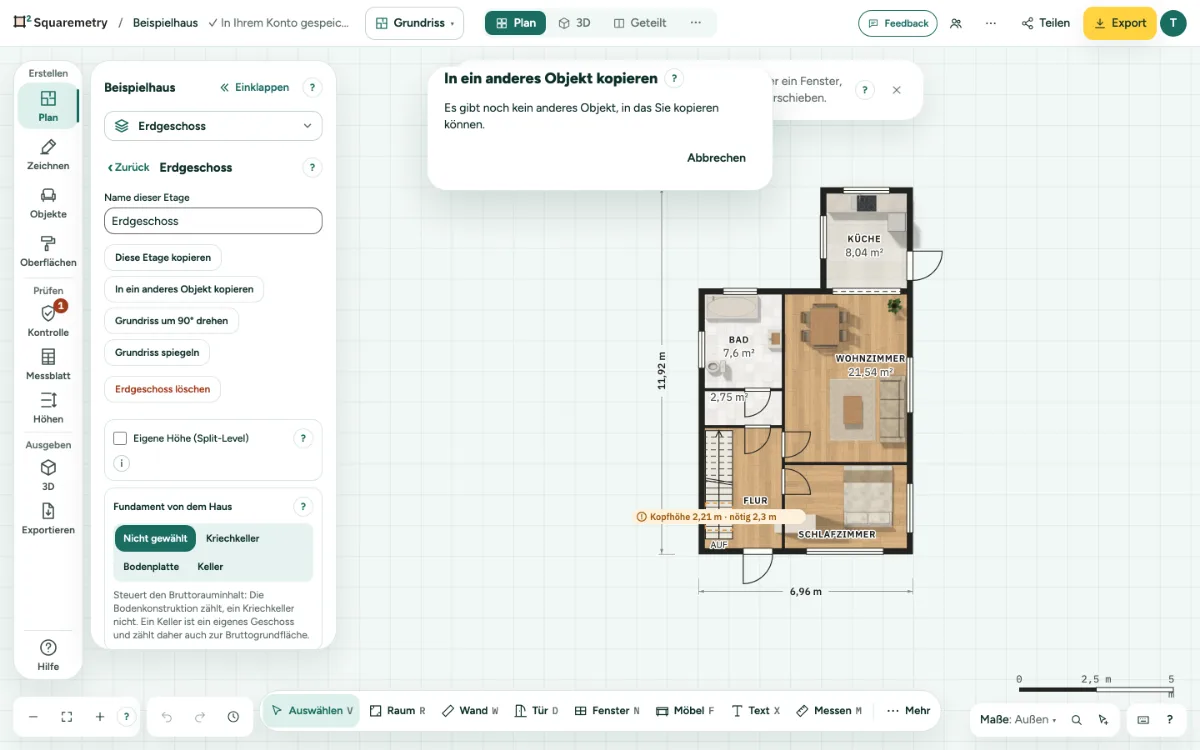
Task: Choose Bodenplatte as the foundation
Action: pyautogui.click(x=151, y=566)
